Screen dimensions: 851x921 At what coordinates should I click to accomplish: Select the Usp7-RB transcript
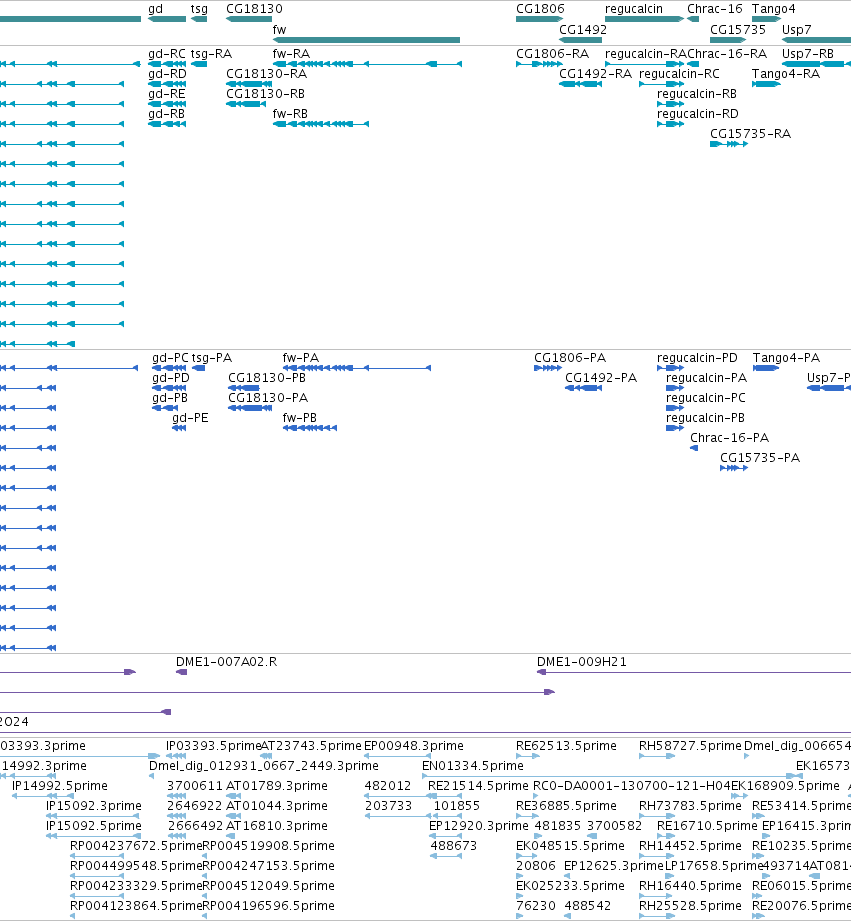[816, 64]
